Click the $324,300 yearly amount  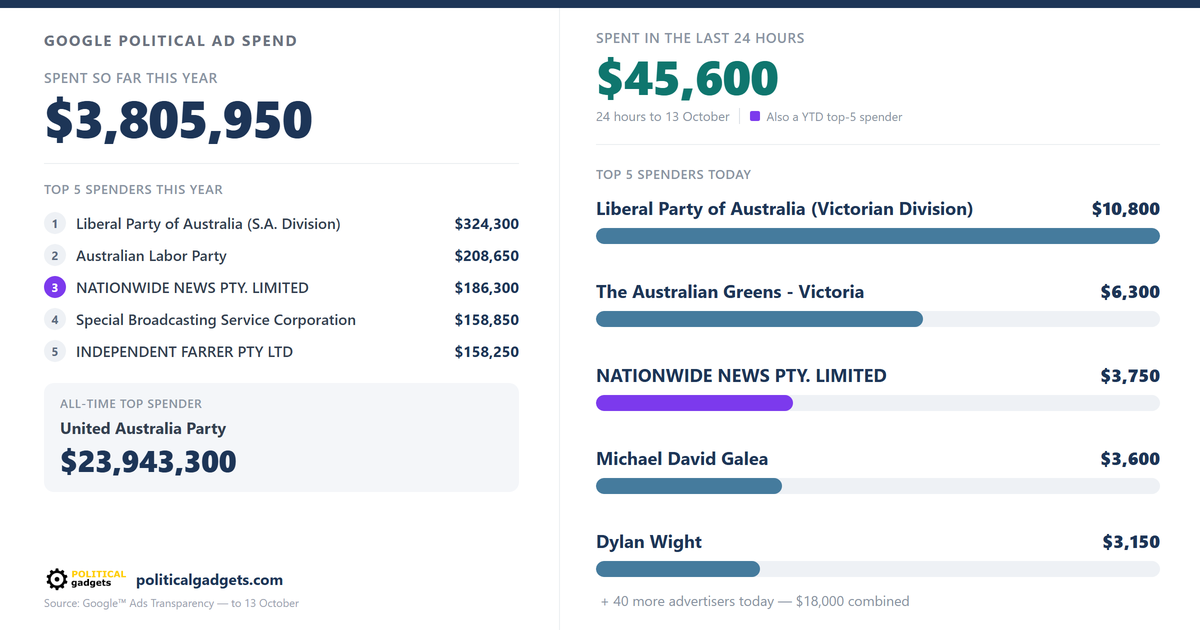click(x=487, y=224)
